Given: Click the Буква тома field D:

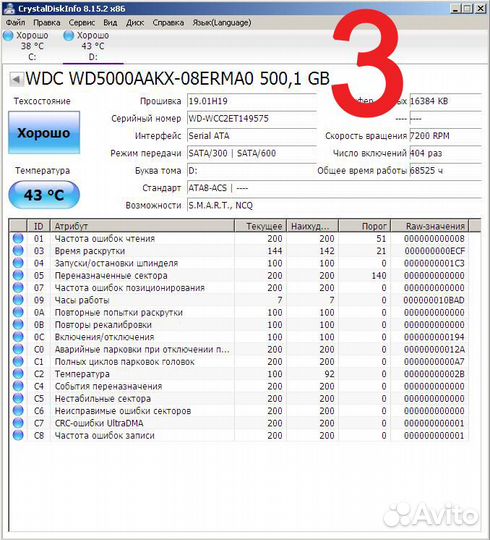Looking at the screenshot, I should tap(252, 171).
